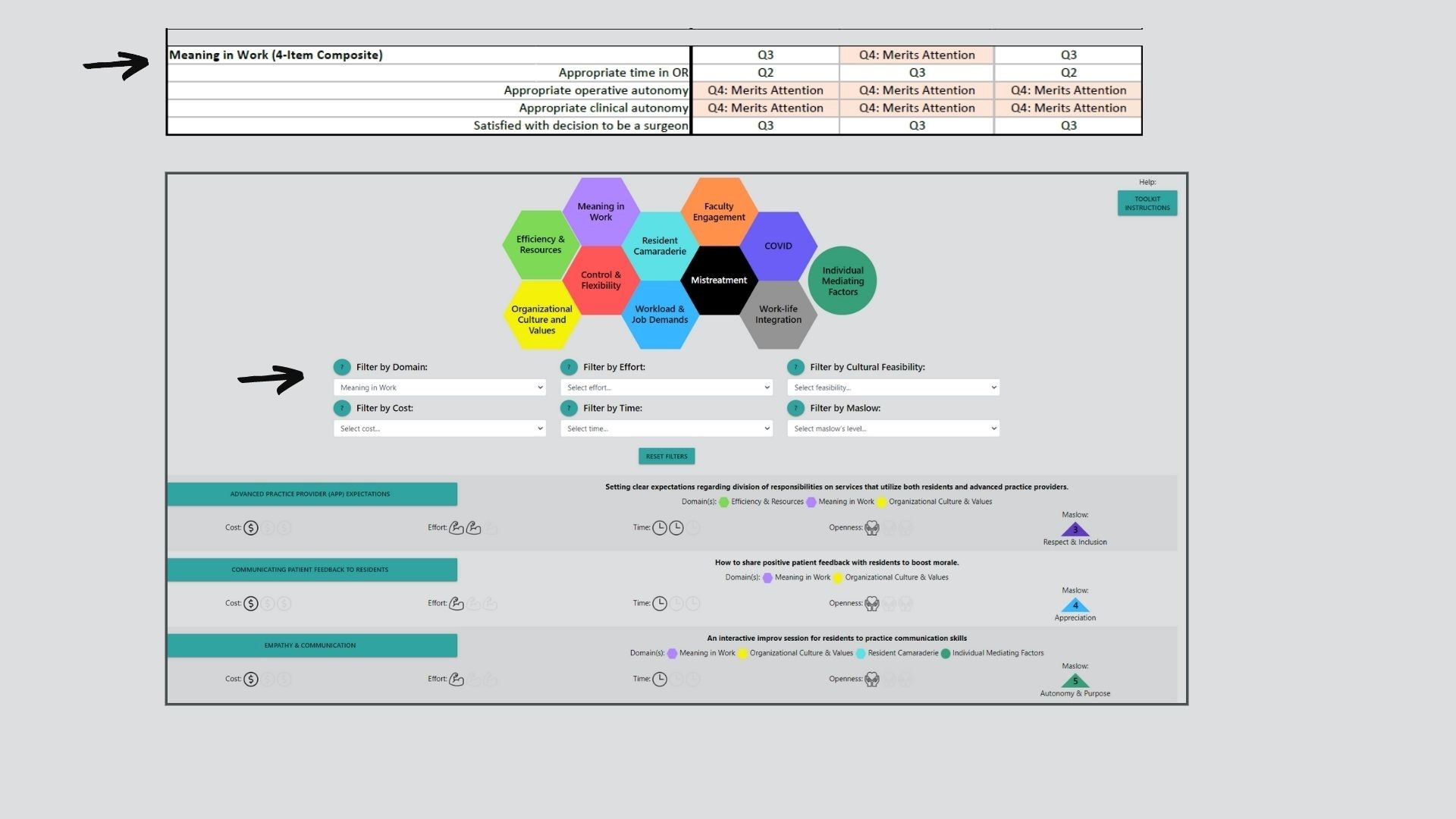
Task: Click first openness icon in Empathy & Communication row
Action: tap(872, 679)
